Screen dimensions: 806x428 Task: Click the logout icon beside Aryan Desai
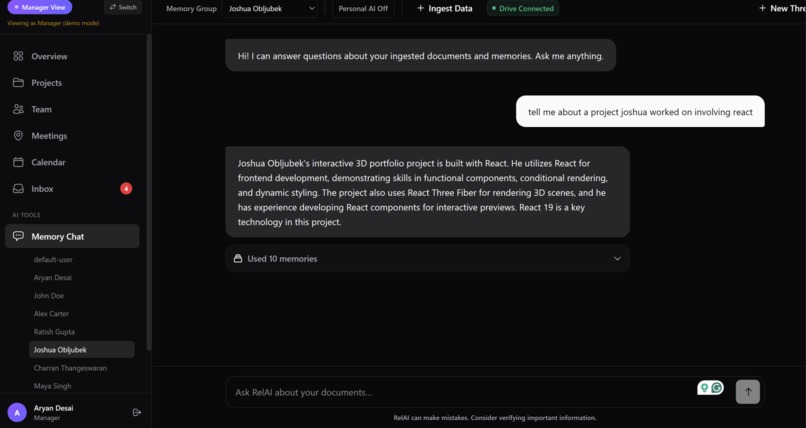137,412
